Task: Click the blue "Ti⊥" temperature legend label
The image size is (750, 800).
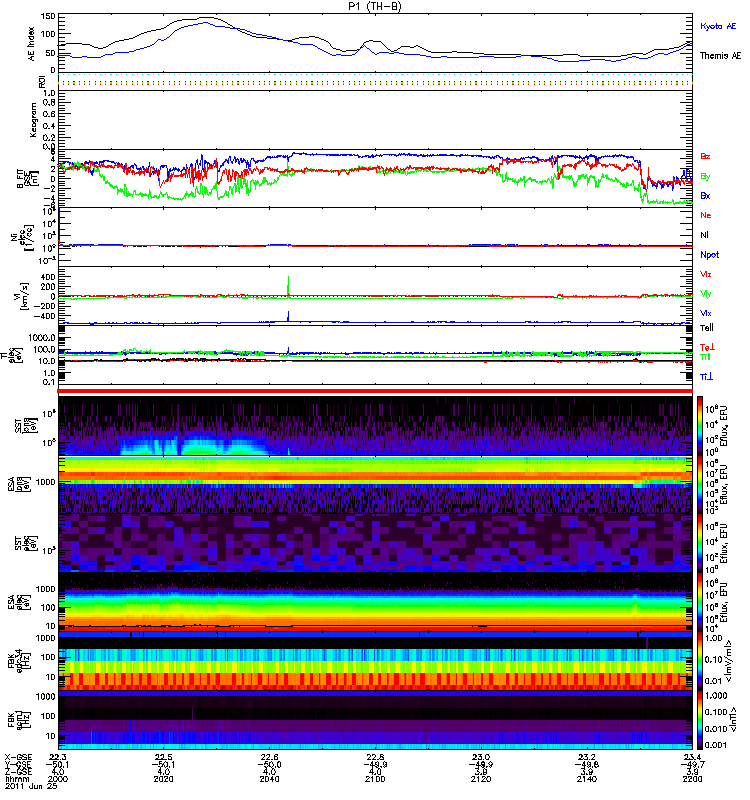Action: (706, 377)
